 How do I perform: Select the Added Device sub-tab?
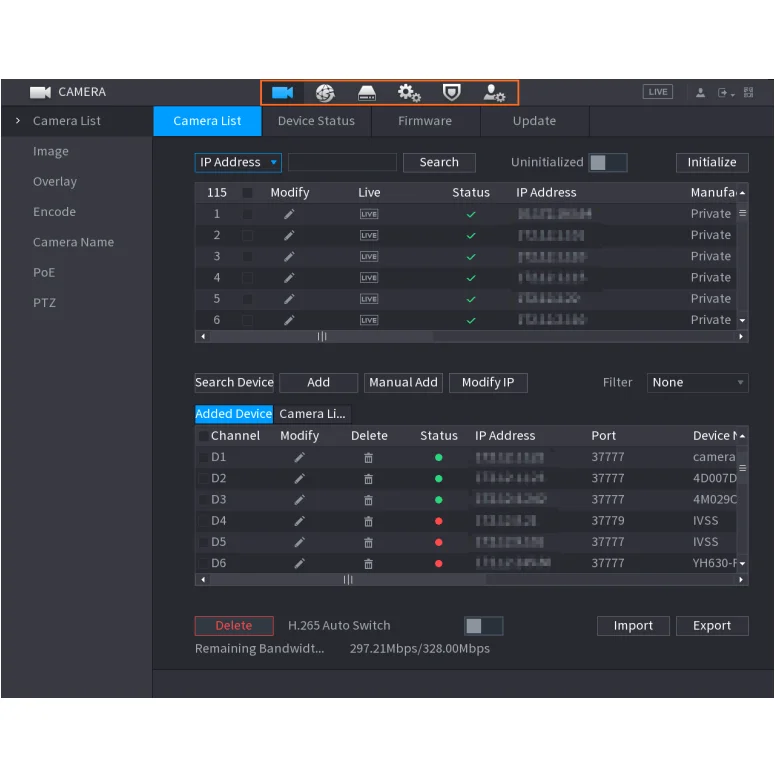pos(234,414)
